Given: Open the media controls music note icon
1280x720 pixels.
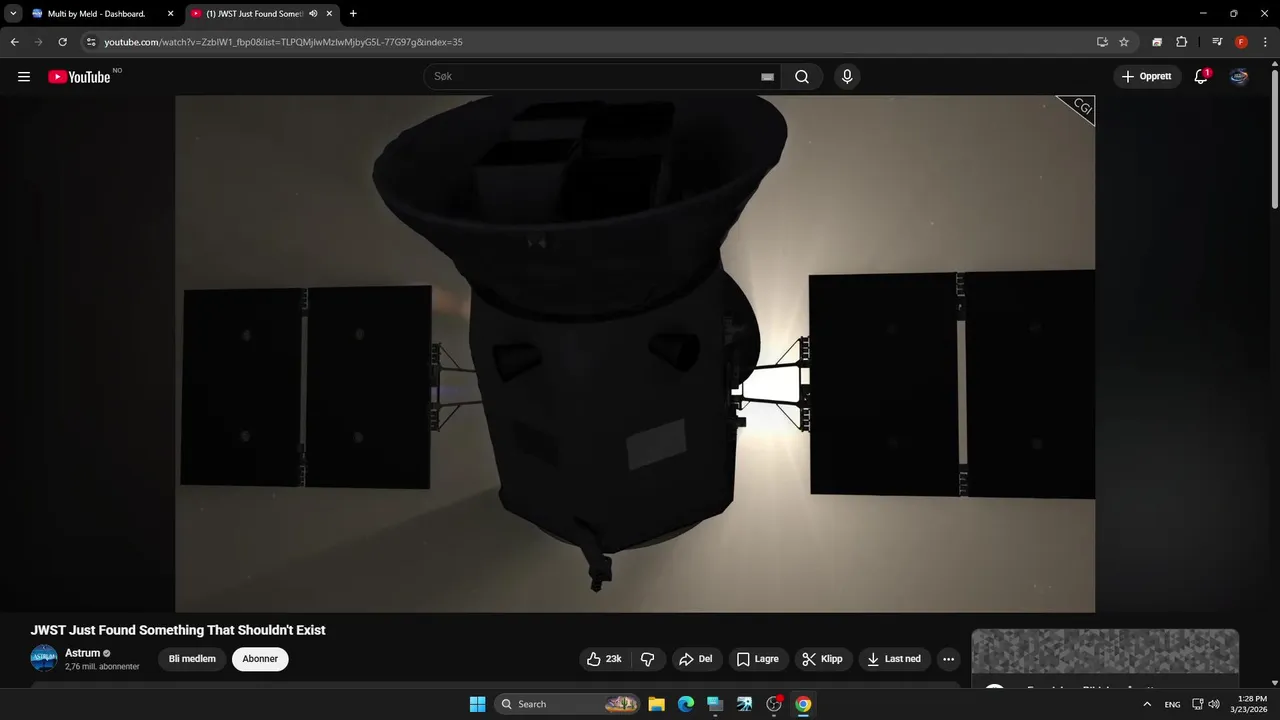Looking at the screenshot, I should tap(1217, 42).
